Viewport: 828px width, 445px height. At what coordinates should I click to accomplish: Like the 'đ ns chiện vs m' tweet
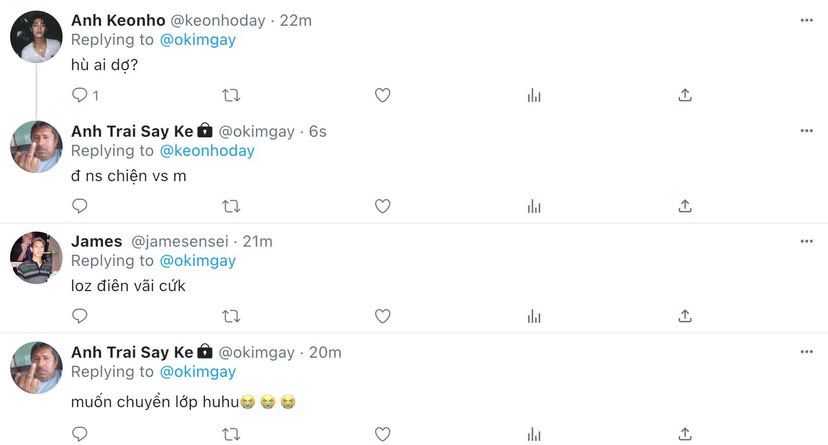[x=382, y=206]
